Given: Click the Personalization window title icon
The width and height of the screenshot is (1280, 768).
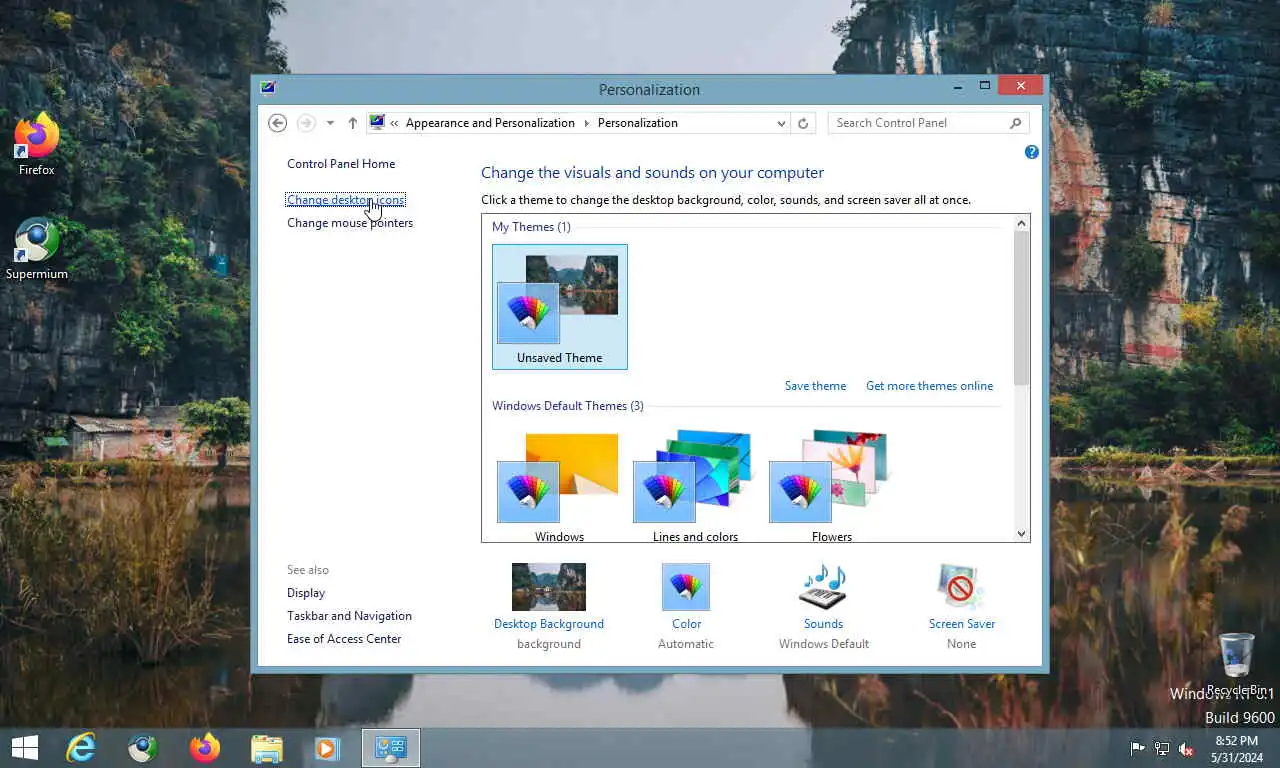Looking at the screenshot, I should point(268,88).
